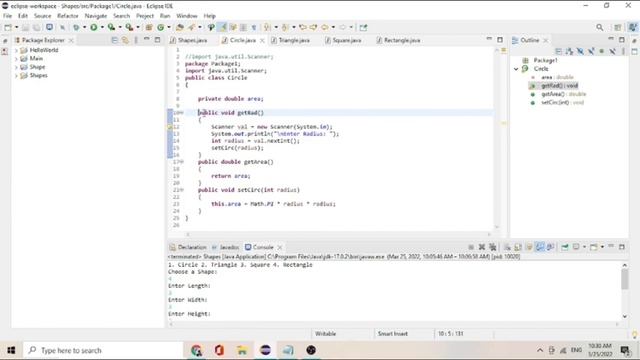Open notification center in the taskbar

[x=625, y=350]
